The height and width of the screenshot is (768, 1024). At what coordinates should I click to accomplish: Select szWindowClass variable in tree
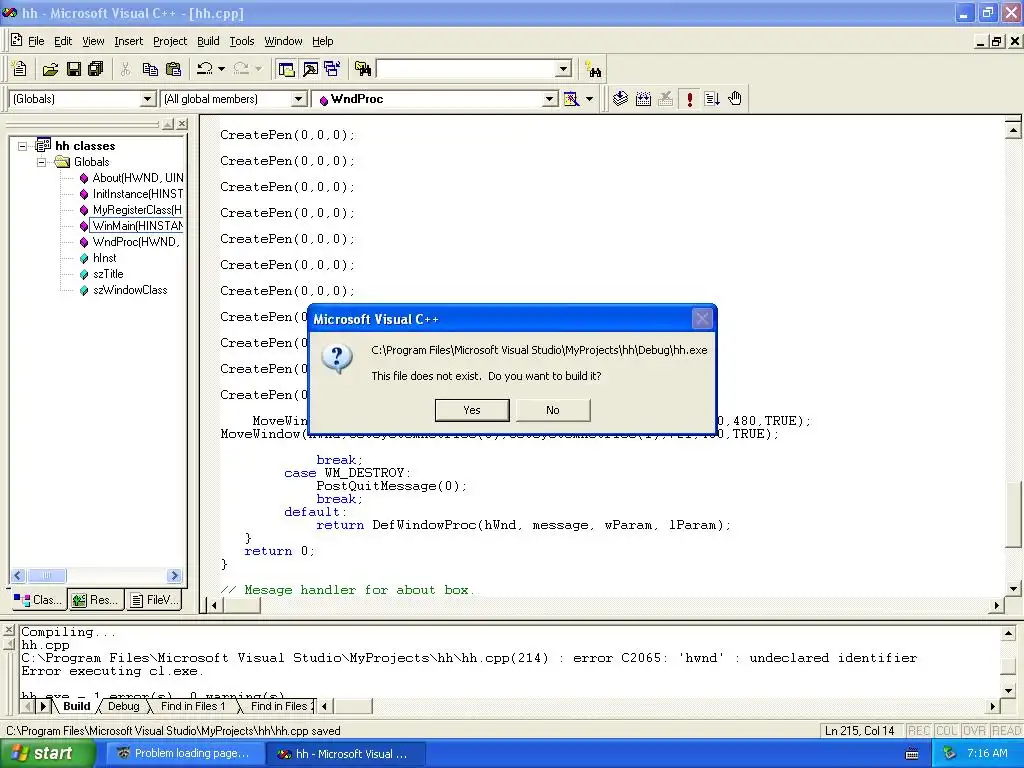[130, 290]
